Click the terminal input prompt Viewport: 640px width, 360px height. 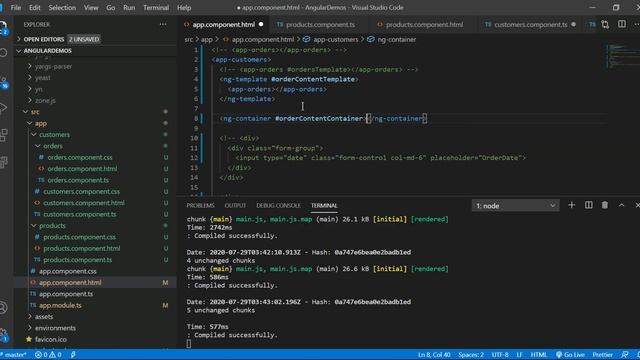[189, 344]
